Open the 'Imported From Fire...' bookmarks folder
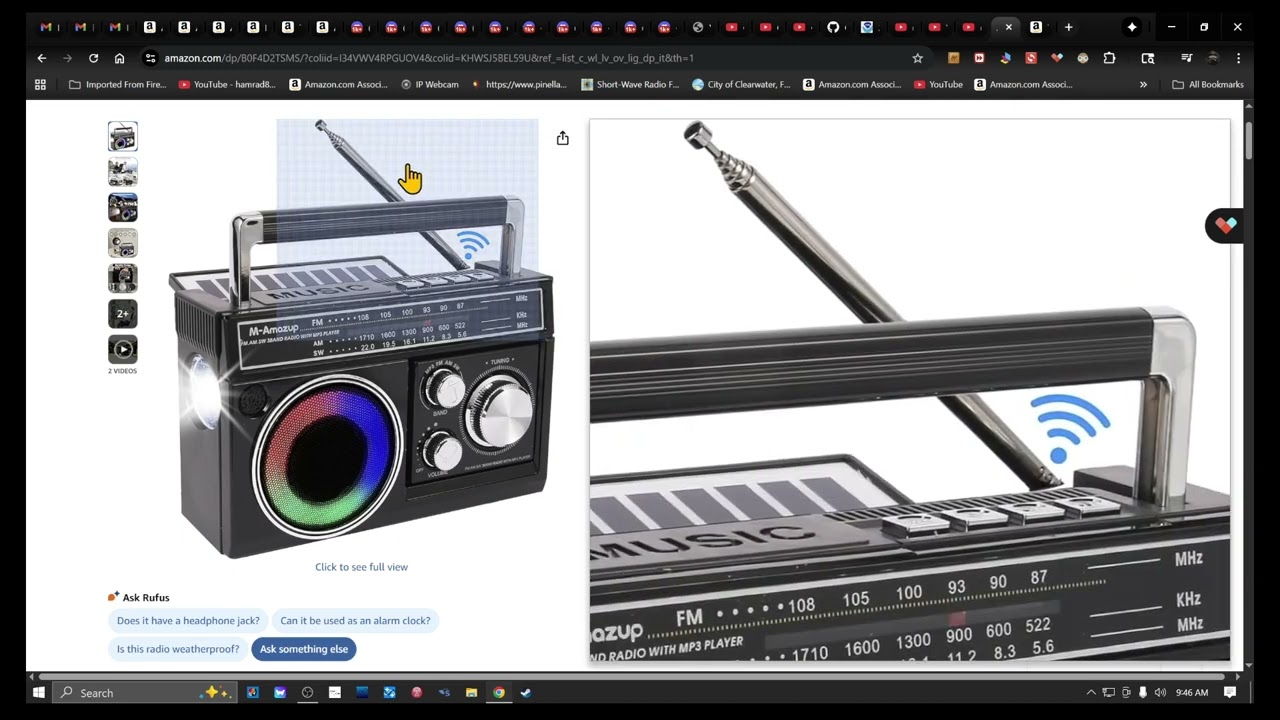This screenshot has height=720, width=1280. coord(117,85)
